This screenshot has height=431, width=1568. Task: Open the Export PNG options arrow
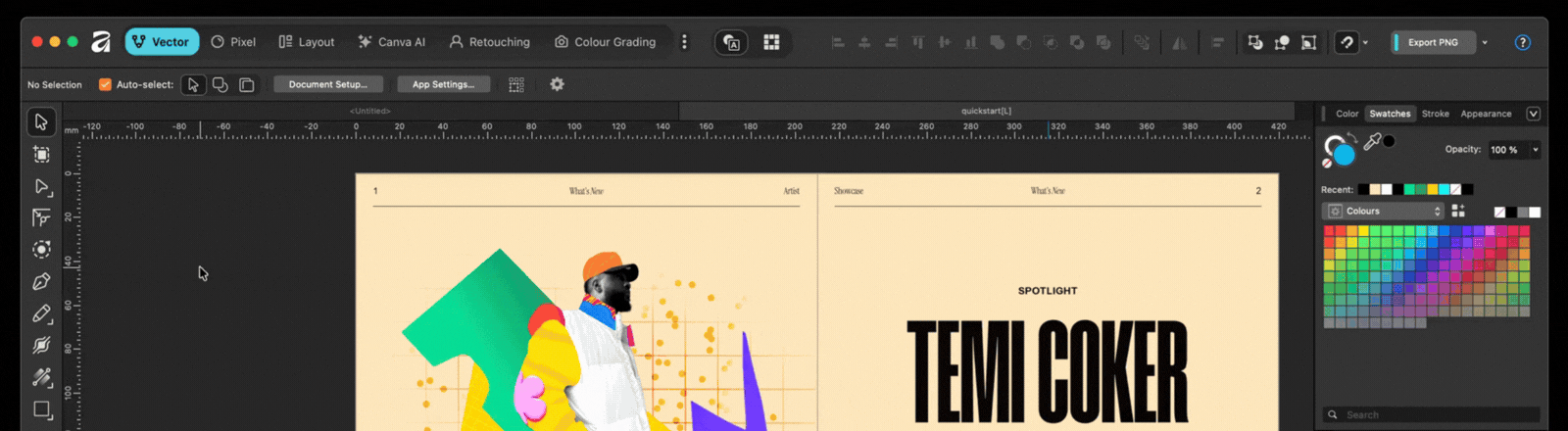coord(1485,42)
